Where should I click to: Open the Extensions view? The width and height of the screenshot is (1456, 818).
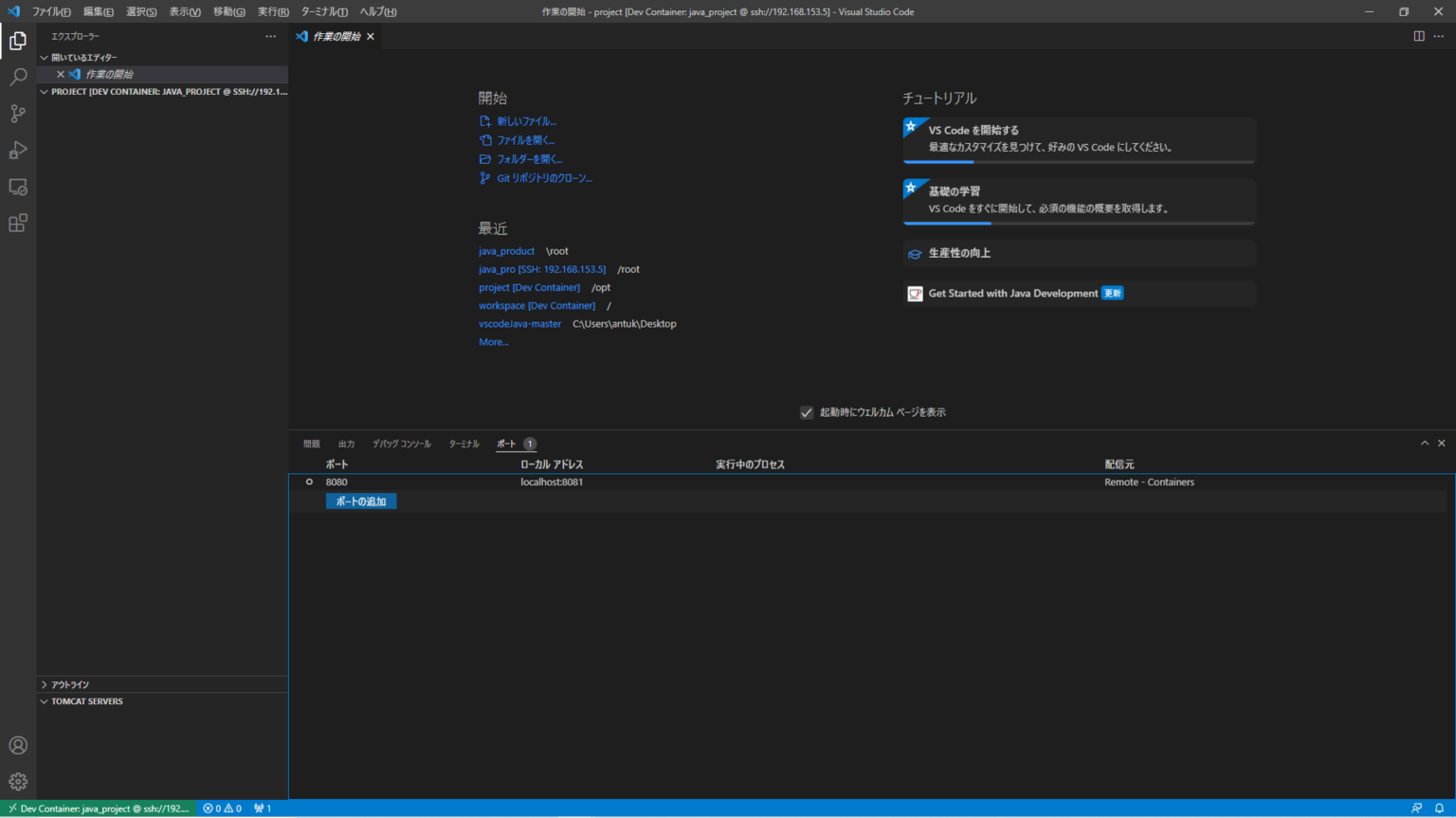18,223
